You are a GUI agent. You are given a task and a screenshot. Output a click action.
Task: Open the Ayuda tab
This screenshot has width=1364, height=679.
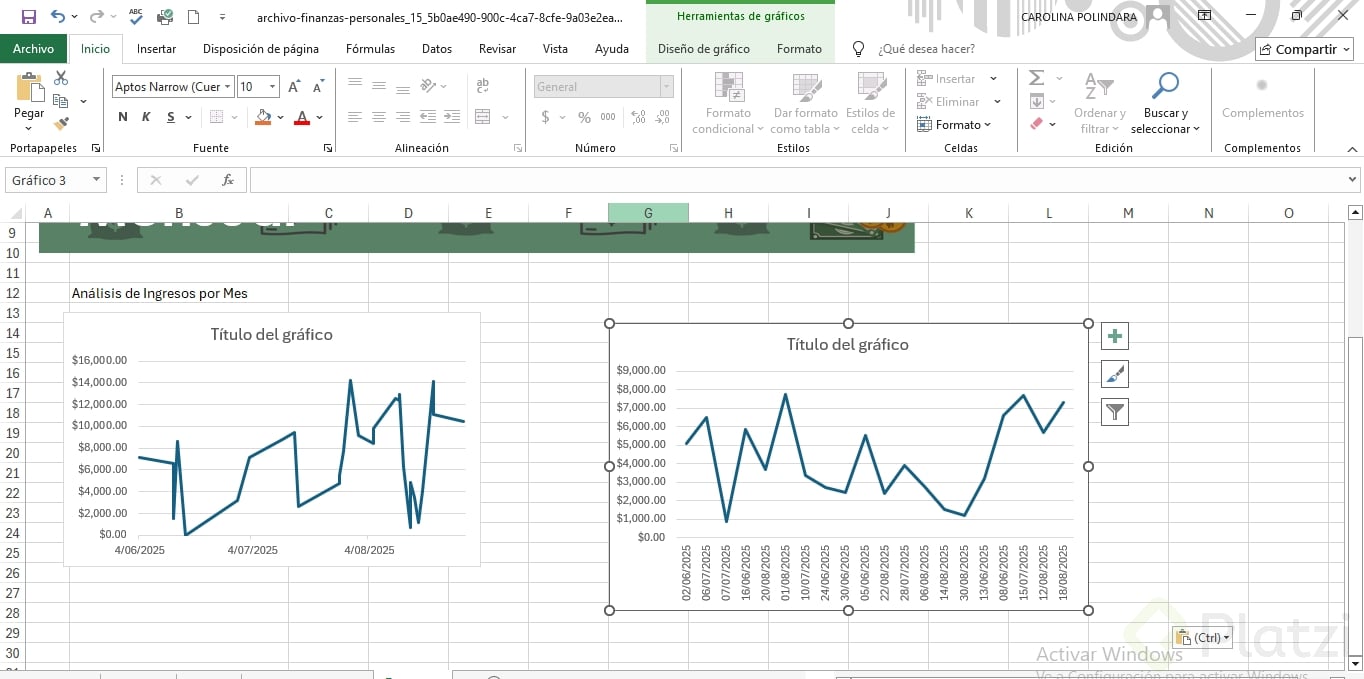[x=612, y=49]
